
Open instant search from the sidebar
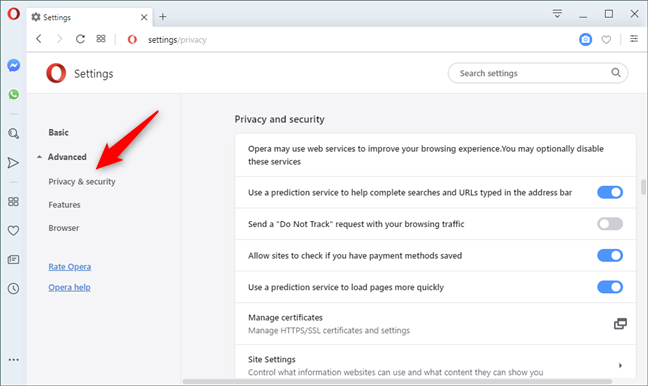(14, 133)
